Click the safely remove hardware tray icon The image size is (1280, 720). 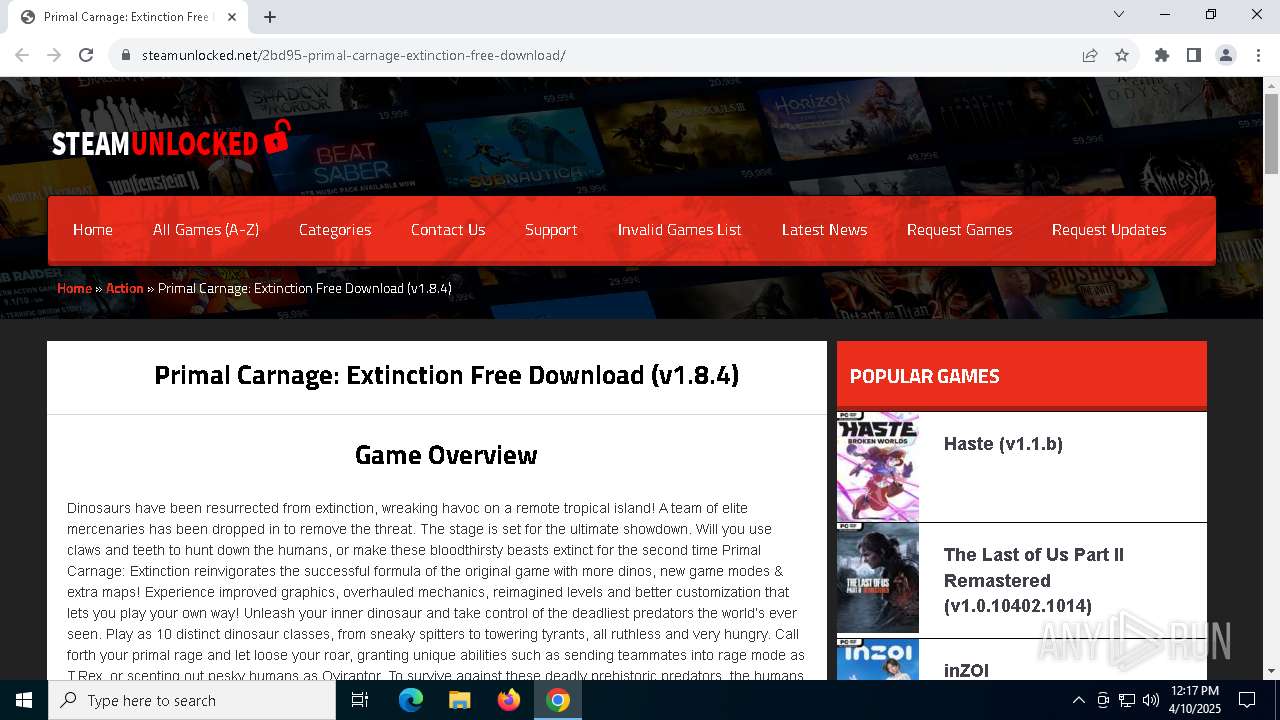tap(1102, 700)
